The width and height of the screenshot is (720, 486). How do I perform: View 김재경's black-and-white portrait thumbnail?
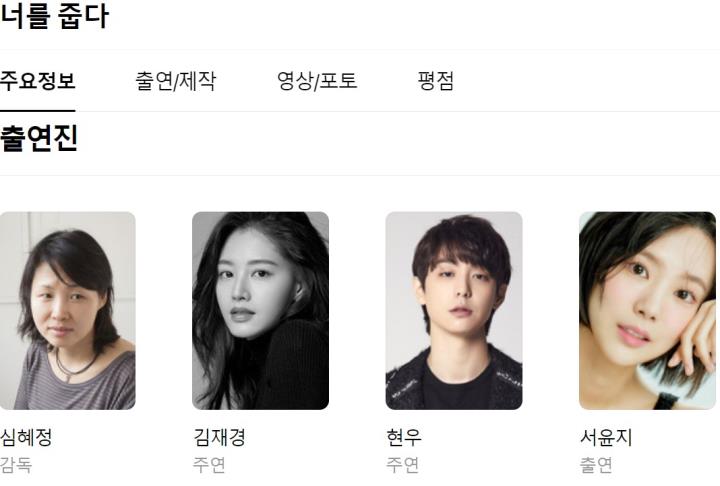point(260,311)
